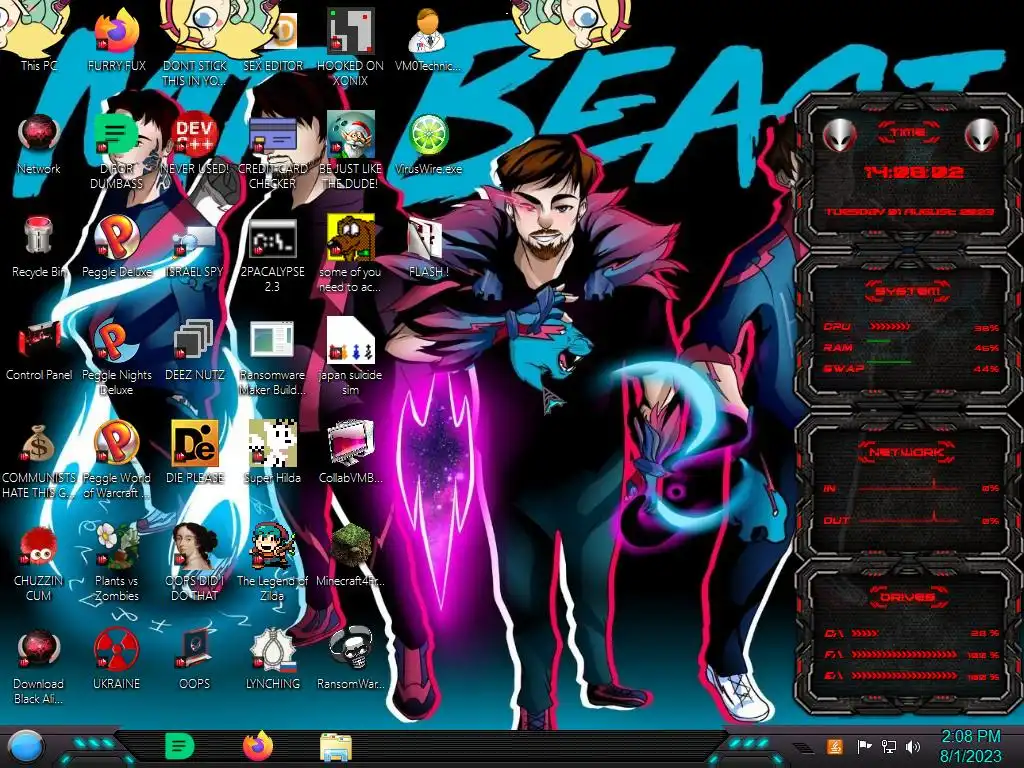1024x768 pixels.
Task: Click the RAM usage row in widget
Action: (x=911, y=347)
